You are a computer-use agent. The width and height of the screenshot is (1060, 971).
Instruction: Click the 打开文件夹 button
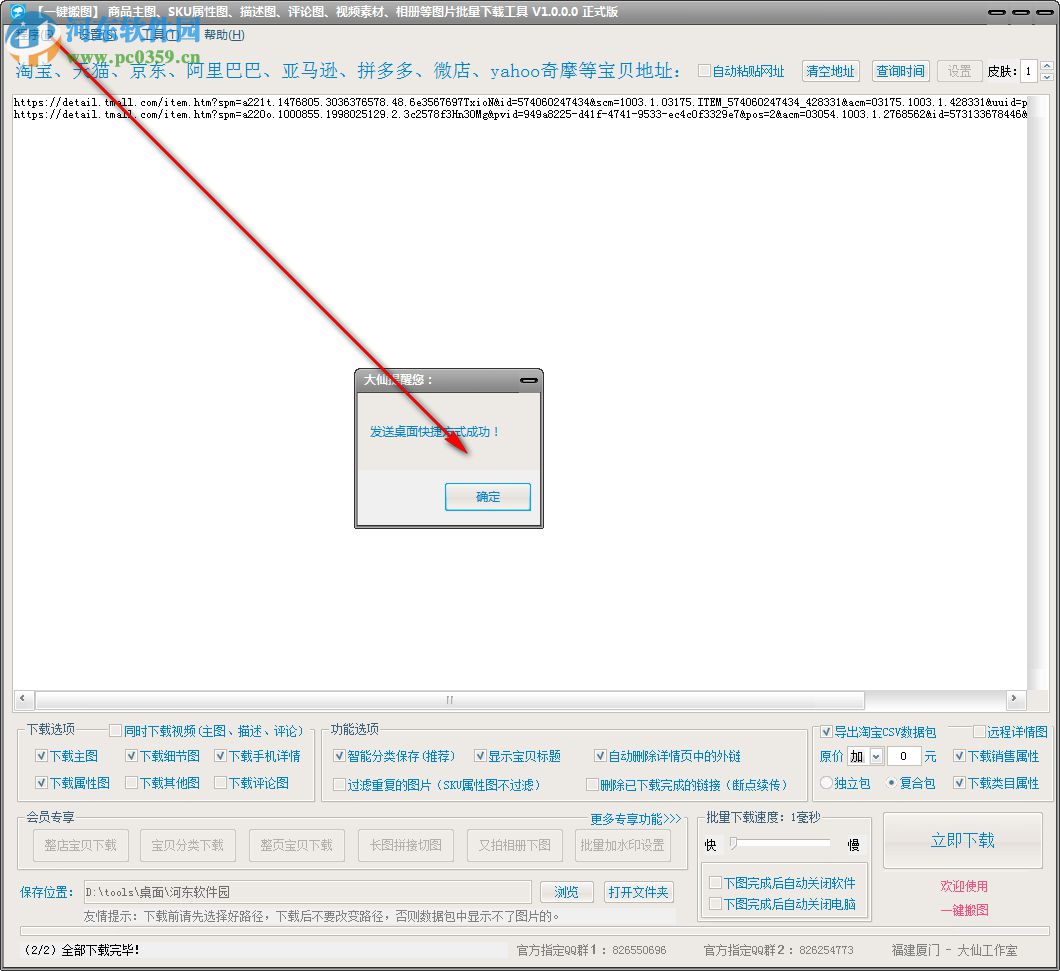click(638, 892)
